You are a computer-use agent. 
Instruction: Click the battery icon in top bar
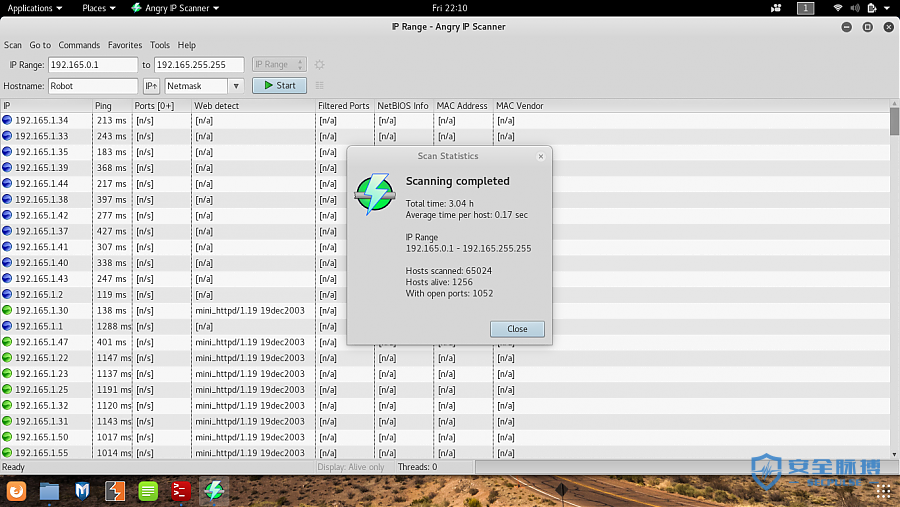coord(872,8)
